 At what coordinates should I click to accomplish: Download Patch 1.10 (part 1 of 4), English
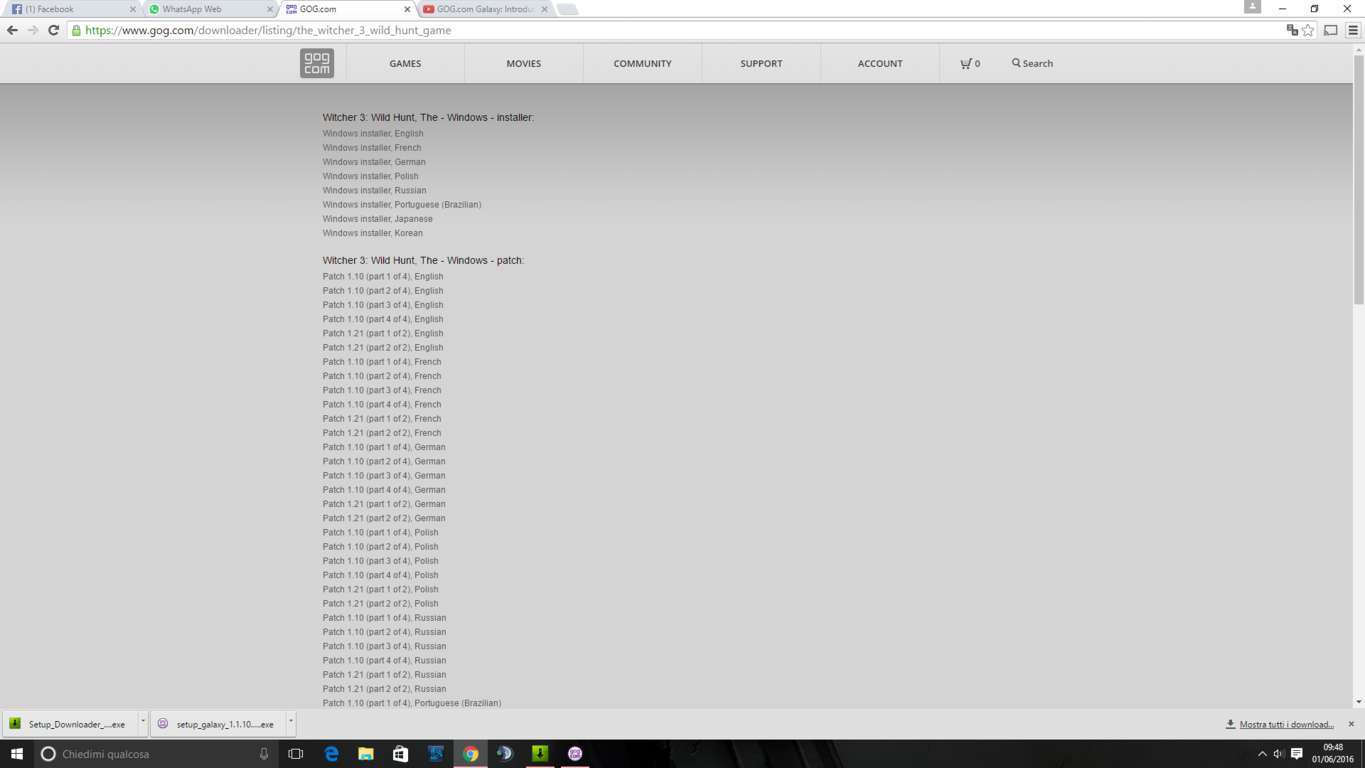[x=383, y=276]
